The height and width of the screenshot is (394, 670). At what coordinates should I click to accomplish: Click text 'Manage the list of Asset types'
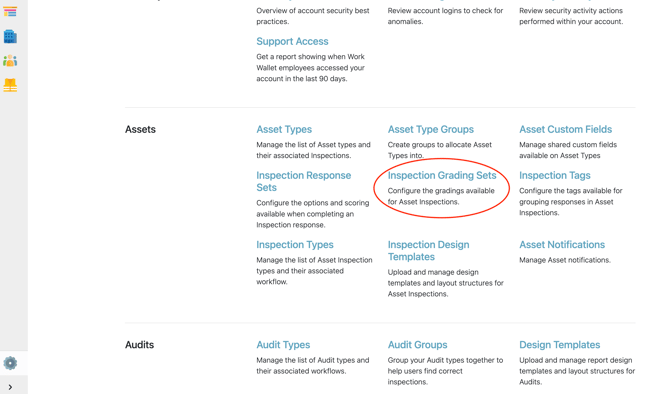tap(313, 145)
